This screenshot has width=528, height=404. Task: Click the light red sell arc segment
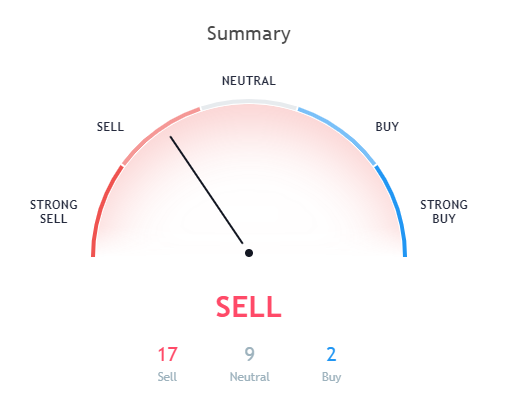coord(158,133)
